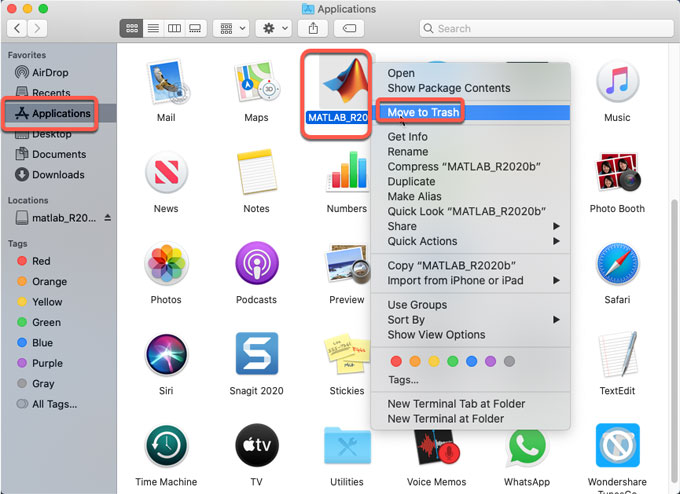
Task: Go back with the left arrow button
Action: tap(17, 29)
